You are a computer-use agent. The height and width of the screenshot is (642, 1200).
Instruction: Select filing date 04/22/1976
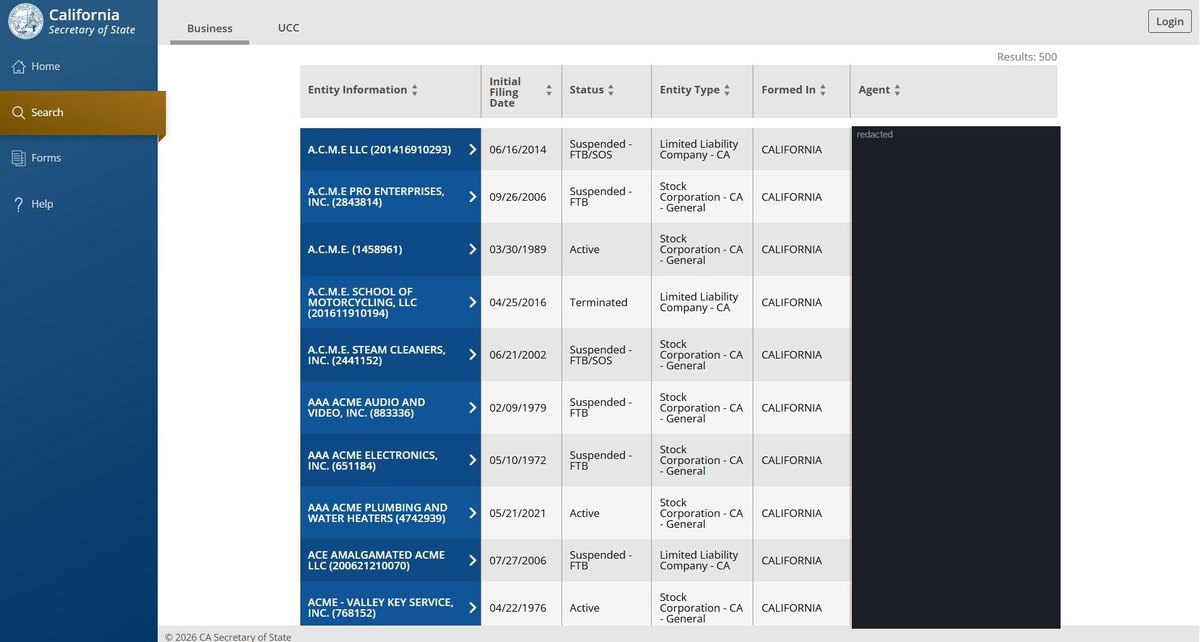[518, 608]
